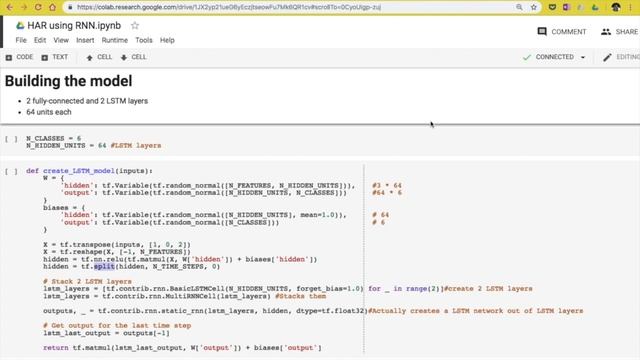Click the '#64 * 6' comment
This screenshot has width=640, height=360.
click(x=387, y=193)
